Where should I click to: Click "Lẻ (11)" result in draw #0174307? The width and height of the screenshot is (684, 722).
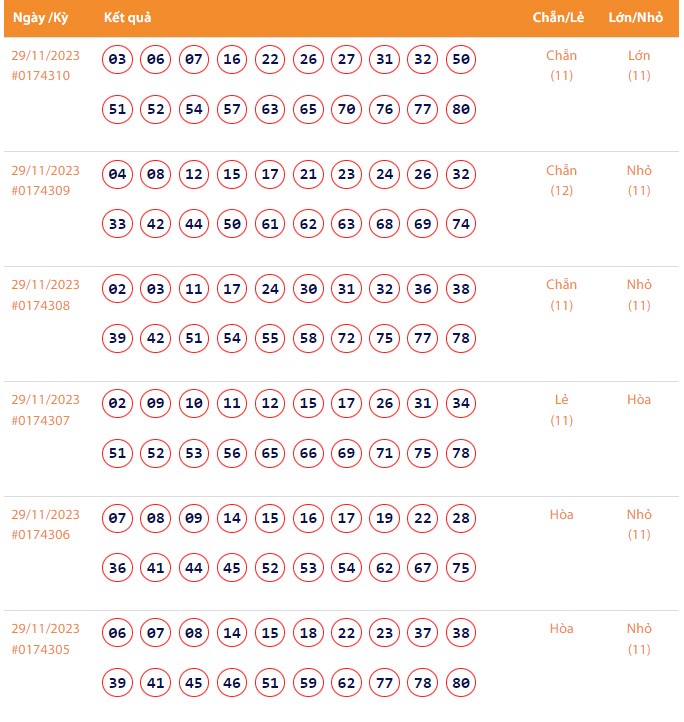[x=562, y=410]
